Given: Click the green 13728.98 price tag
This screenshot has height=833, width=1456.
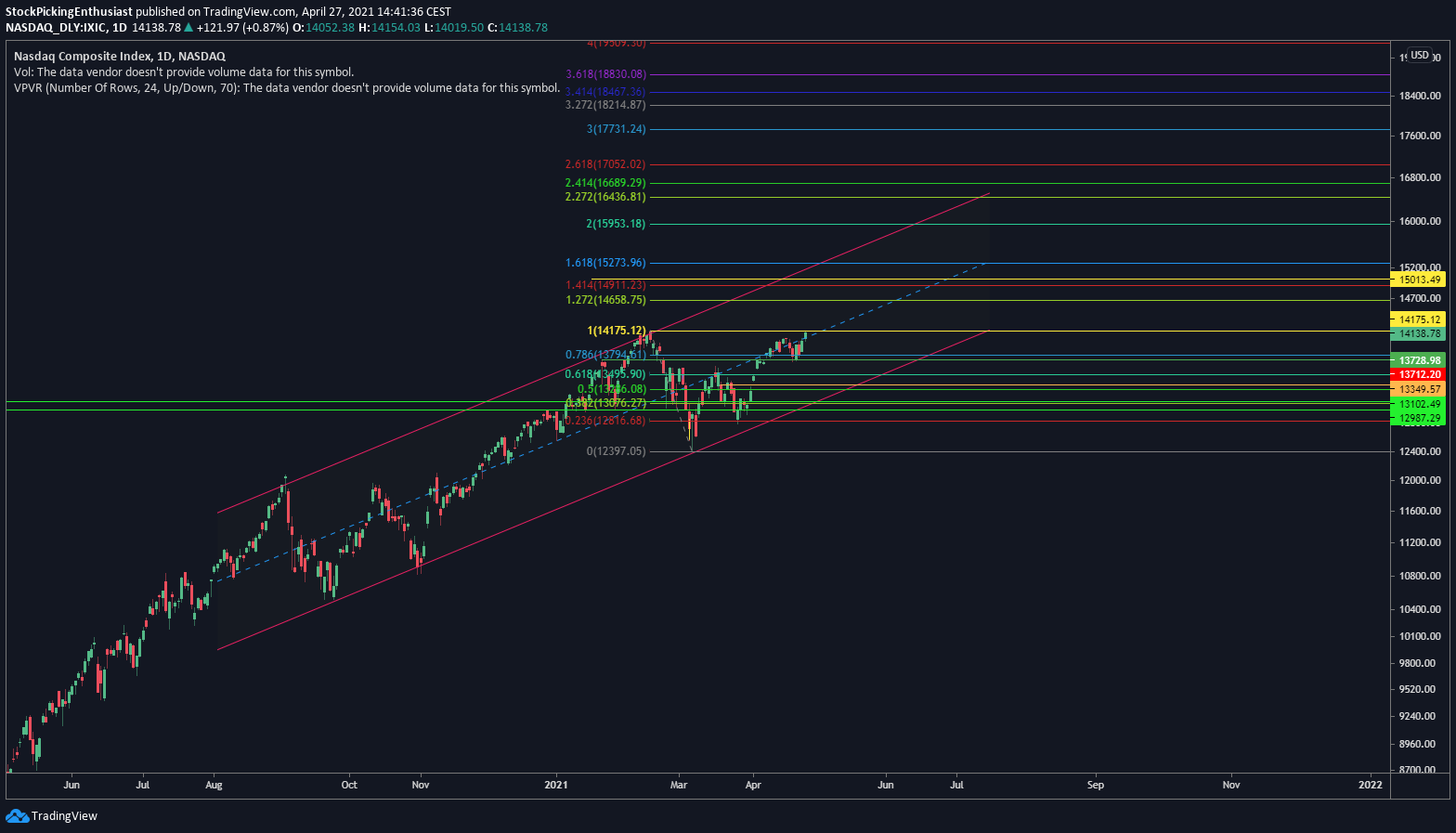Looking at the screenshot, I should 1420,360.
